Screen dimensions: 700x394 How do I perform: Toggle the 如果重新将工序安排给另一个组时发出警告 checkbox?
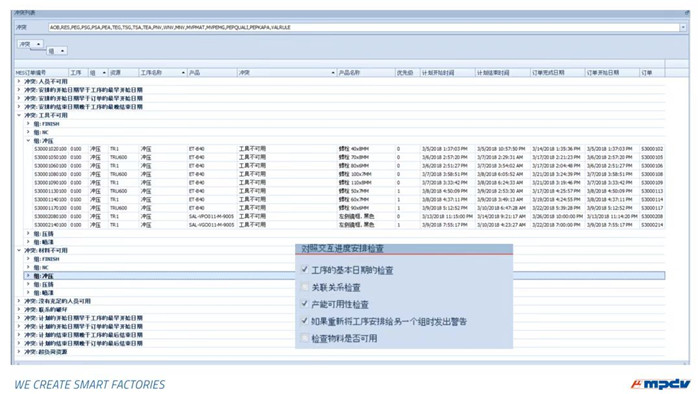305,321
